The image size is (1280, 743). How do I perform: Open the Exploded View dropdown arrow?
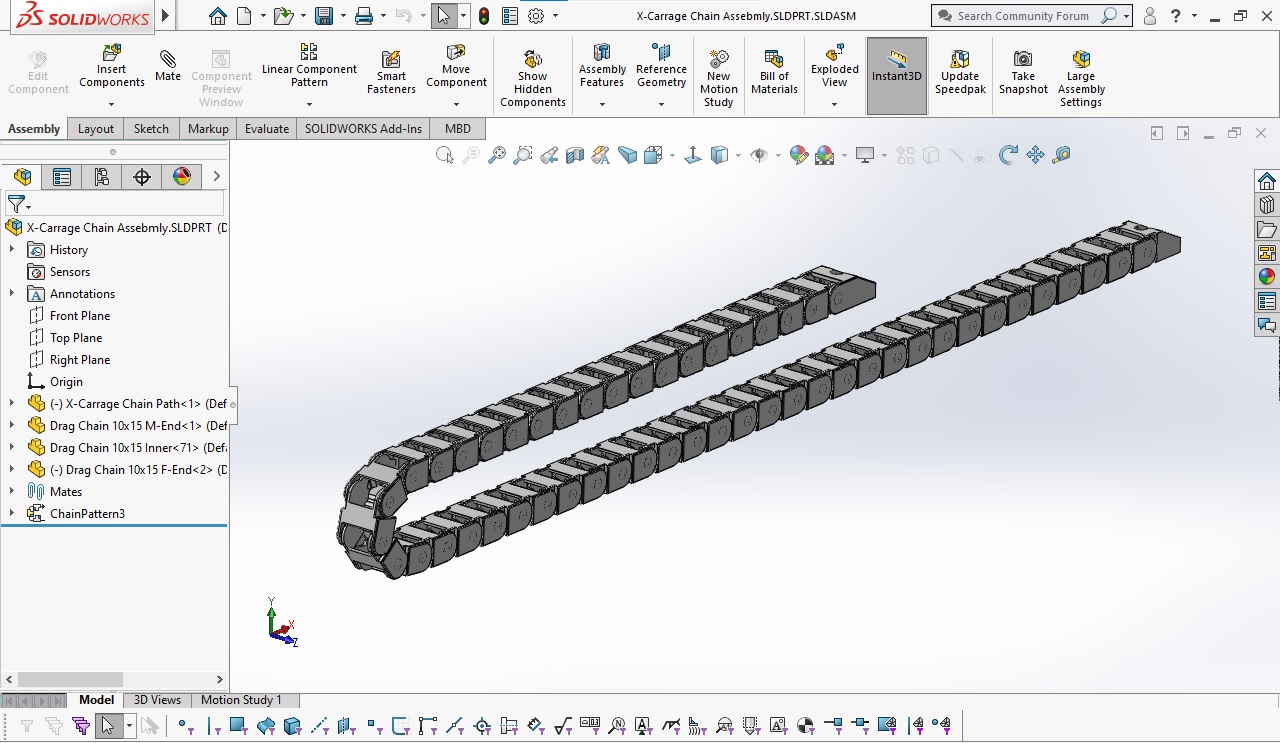(x=834, y=104)
